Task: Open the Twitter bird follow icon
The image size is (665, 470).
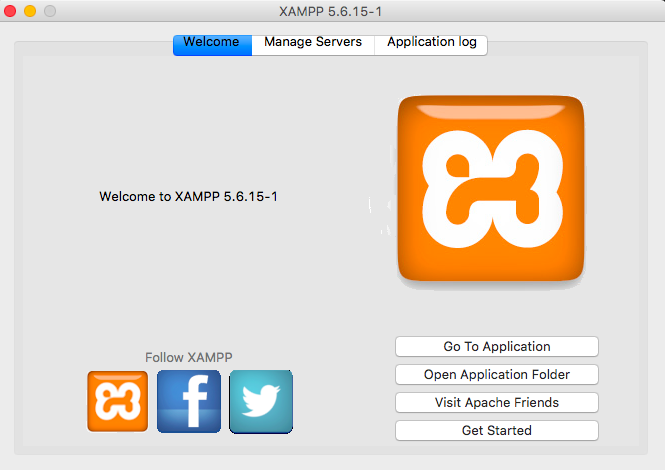Action: (x=261, y=401)
